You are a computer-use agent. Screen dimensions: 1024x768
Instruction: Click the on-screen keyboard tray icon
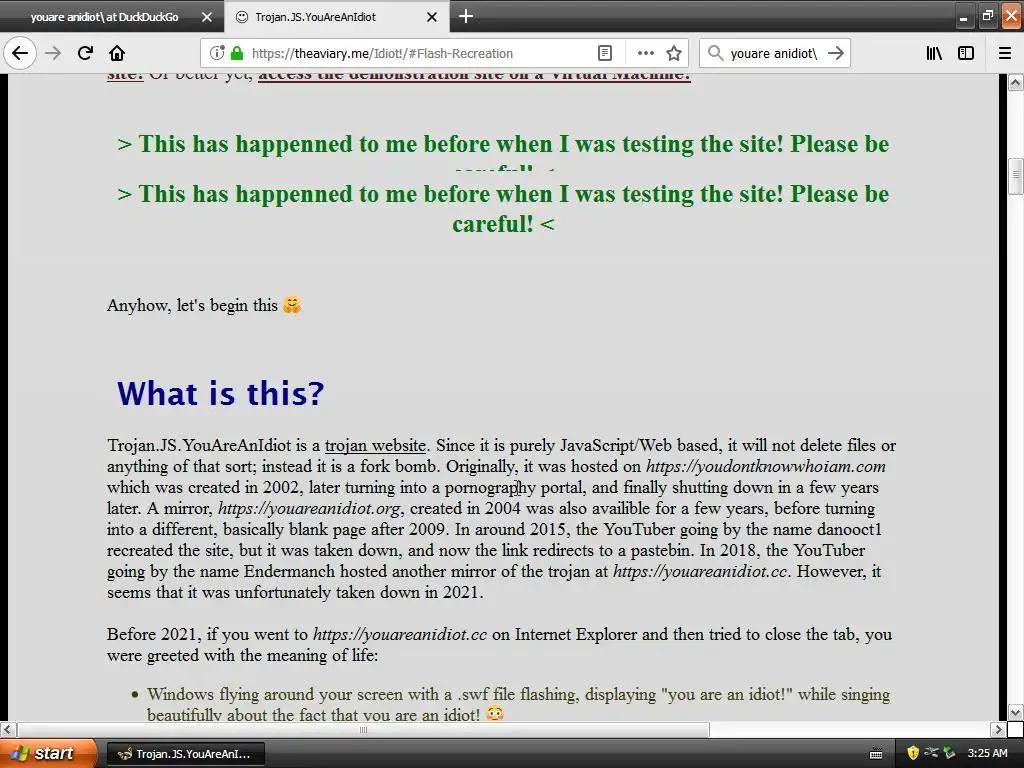pyautogui.click(x=876, y=754)
